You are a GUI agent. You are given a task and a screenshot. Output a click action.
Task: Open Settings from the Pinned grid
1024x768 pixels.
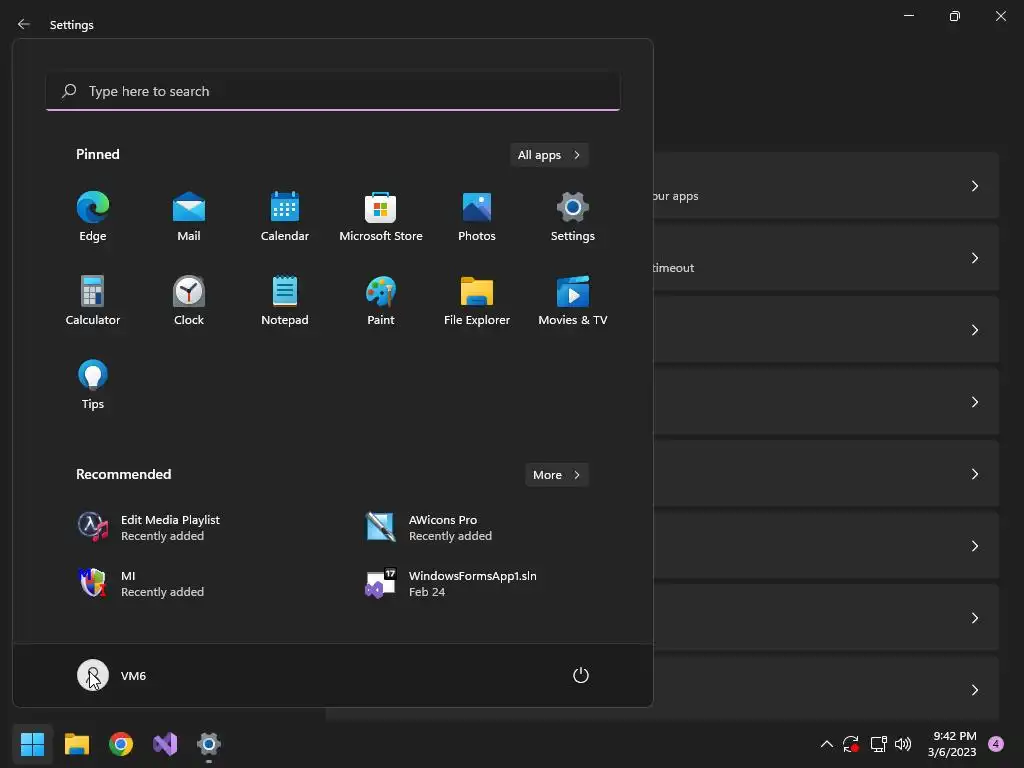tap(573, 217)
